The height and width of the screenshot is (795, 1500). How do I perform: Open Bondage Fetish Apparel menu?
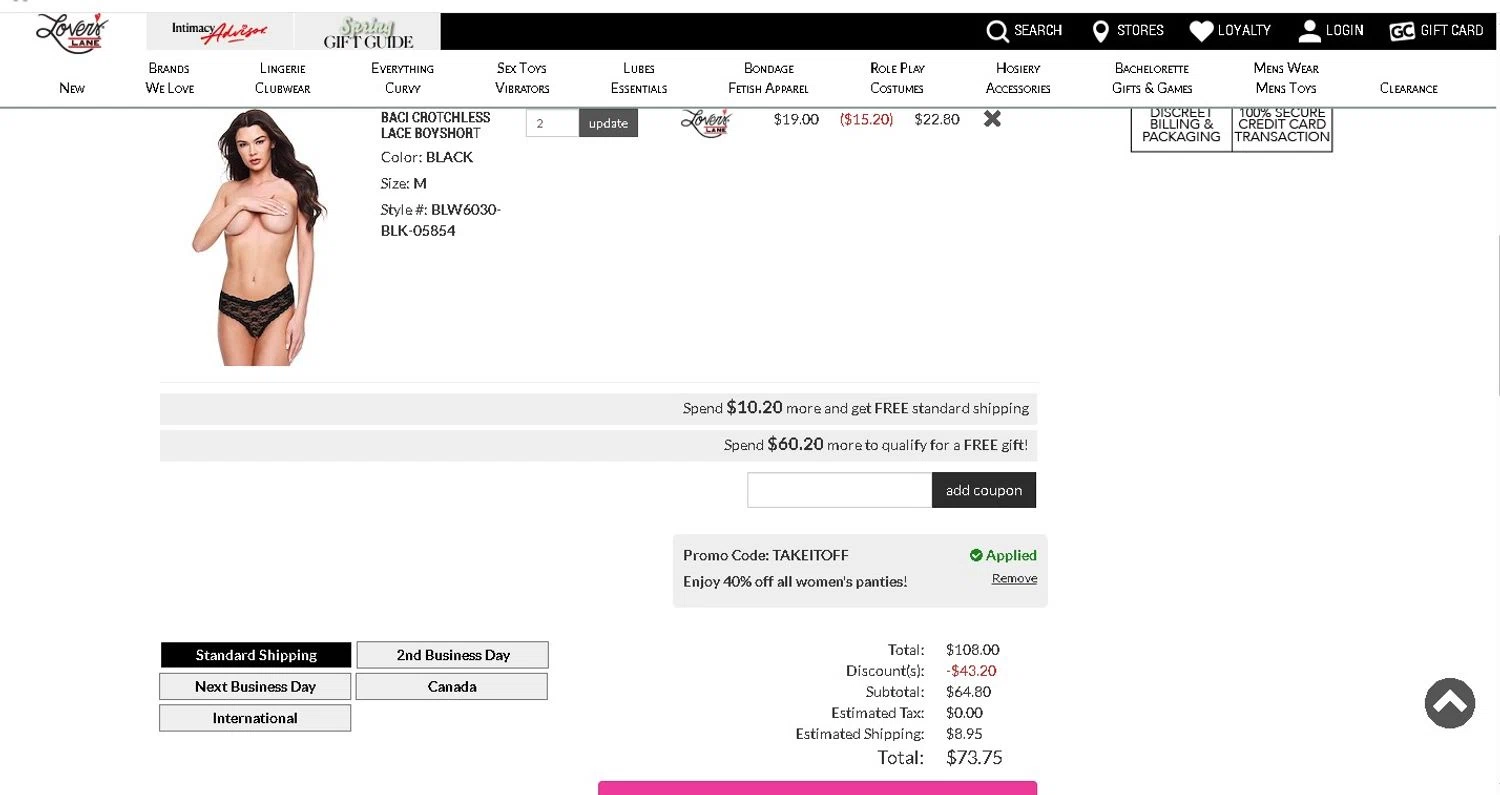pos(768,78)
